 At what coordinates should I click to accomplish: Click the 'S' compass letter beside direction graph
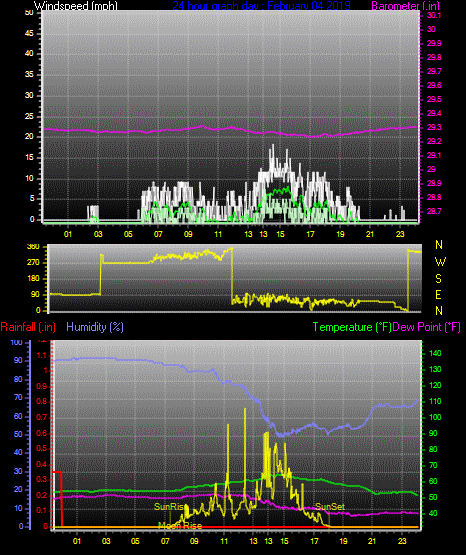pyautogui.click(x=439, y=279)
